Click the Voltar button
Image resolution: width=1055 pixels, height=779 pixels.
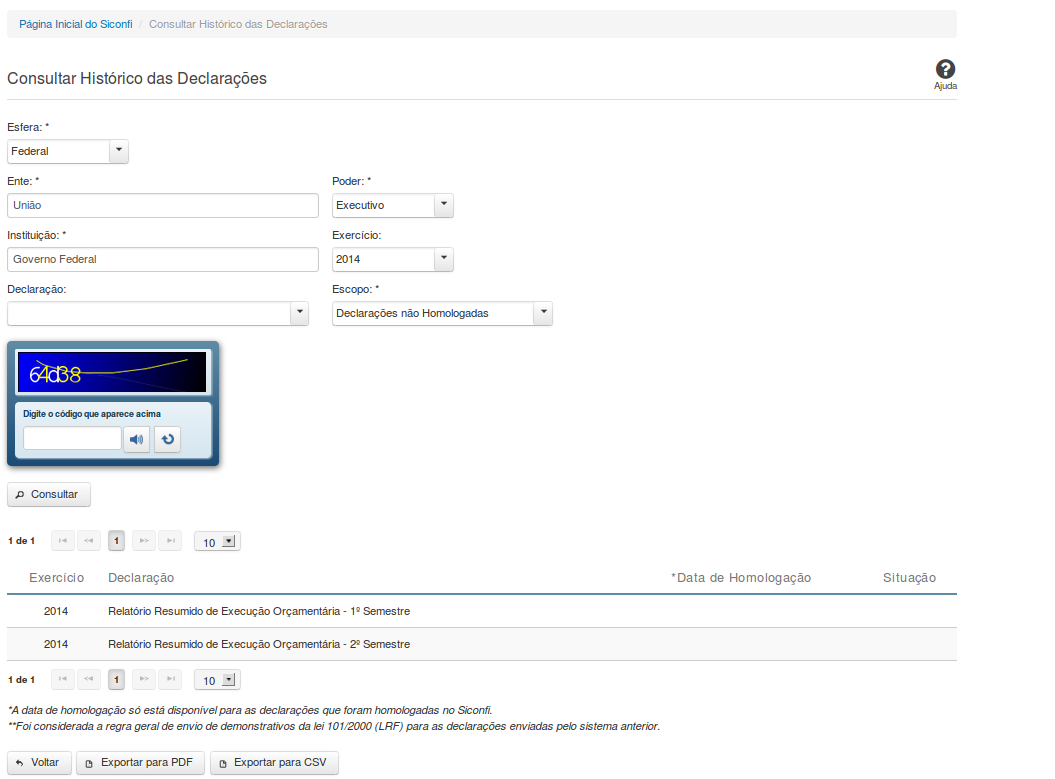39,763
